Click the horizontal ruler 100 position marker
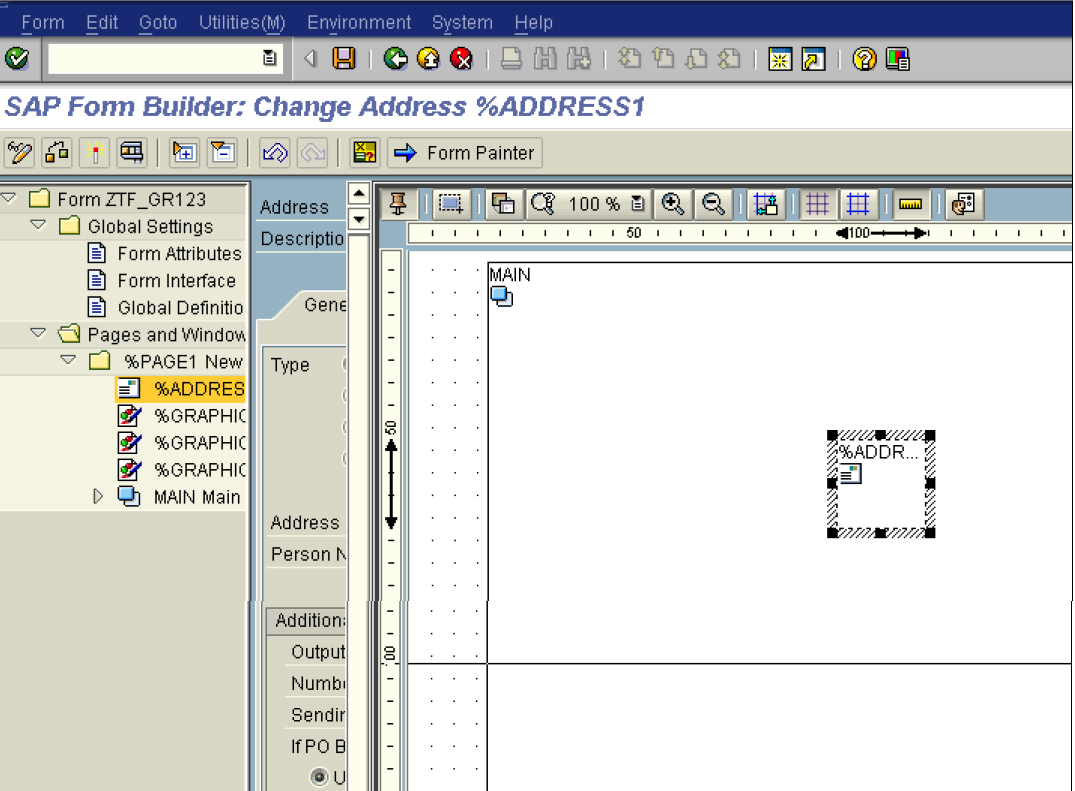The width and height of the screenshot is (1075, 791). click(x=882, y=233)
